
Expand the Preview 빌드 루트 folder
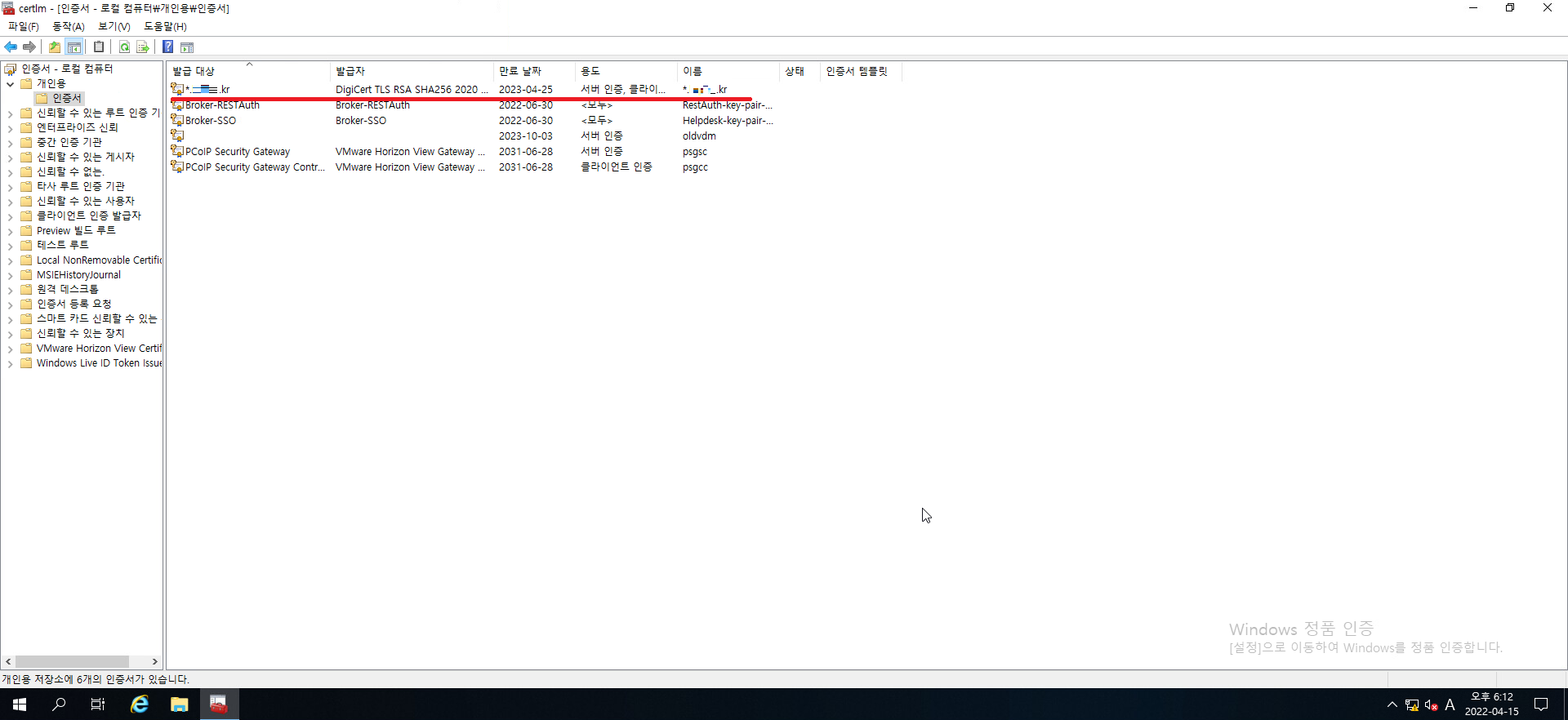pyautogui.click(x=10, y=231)
